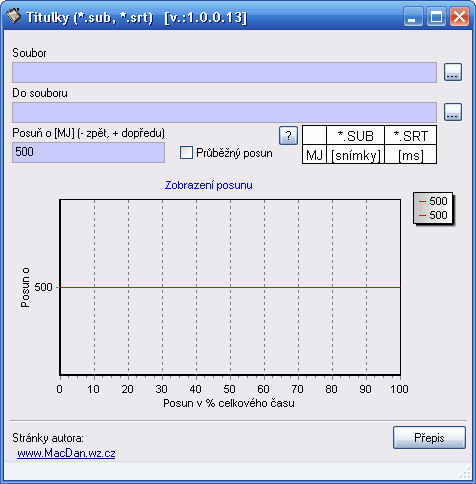The height and width of the screenshot is (484, 476).
Task: Enable the Průběžný posun checkbox
Action: [186, 153]
